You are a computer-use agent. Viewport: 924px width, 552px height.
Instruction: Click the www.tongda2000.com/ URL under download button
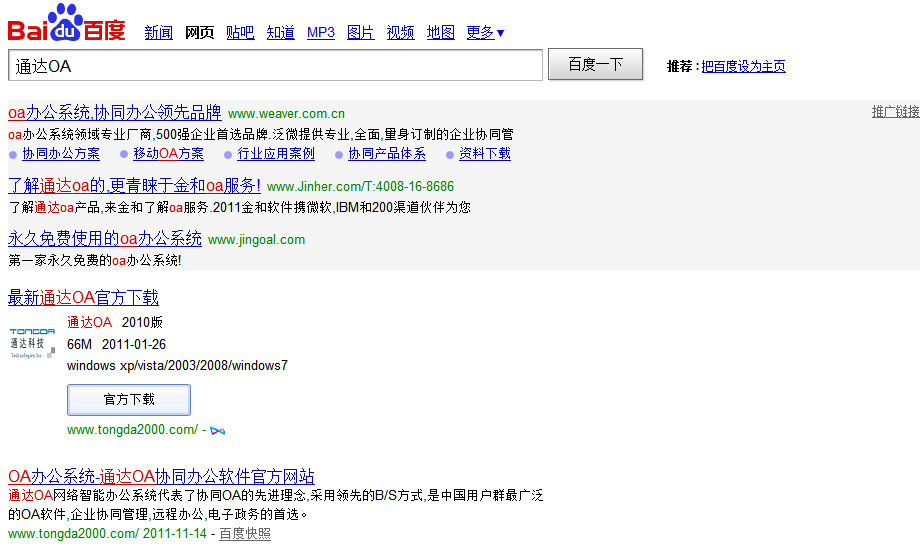(x=133, y=430)
